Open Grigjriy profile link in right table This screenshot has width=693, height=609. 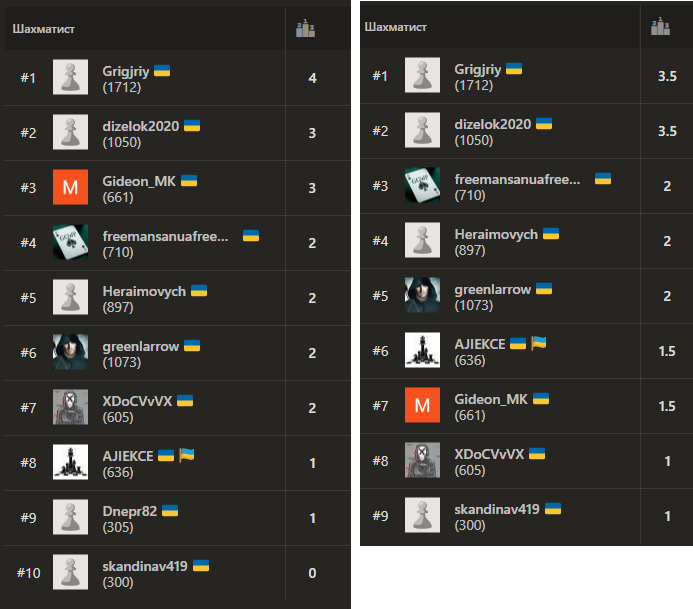tap(477, 69)
